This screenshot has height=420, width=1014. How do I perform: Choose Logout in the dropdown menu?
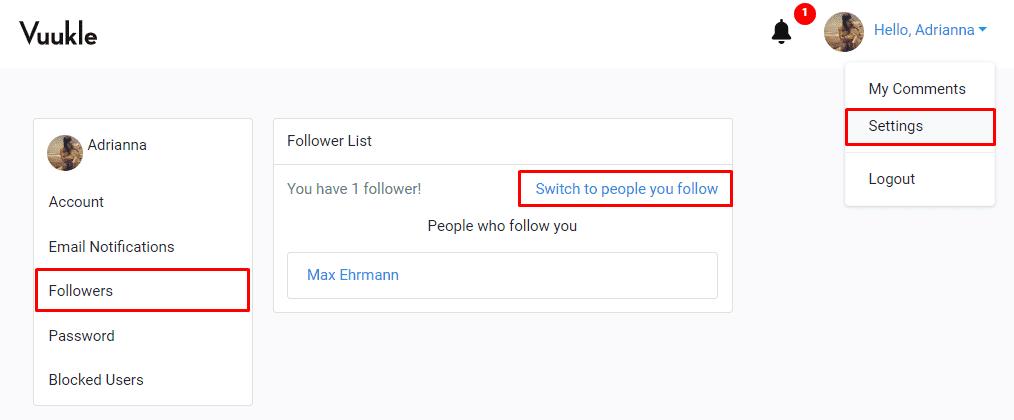pos(892,179)
